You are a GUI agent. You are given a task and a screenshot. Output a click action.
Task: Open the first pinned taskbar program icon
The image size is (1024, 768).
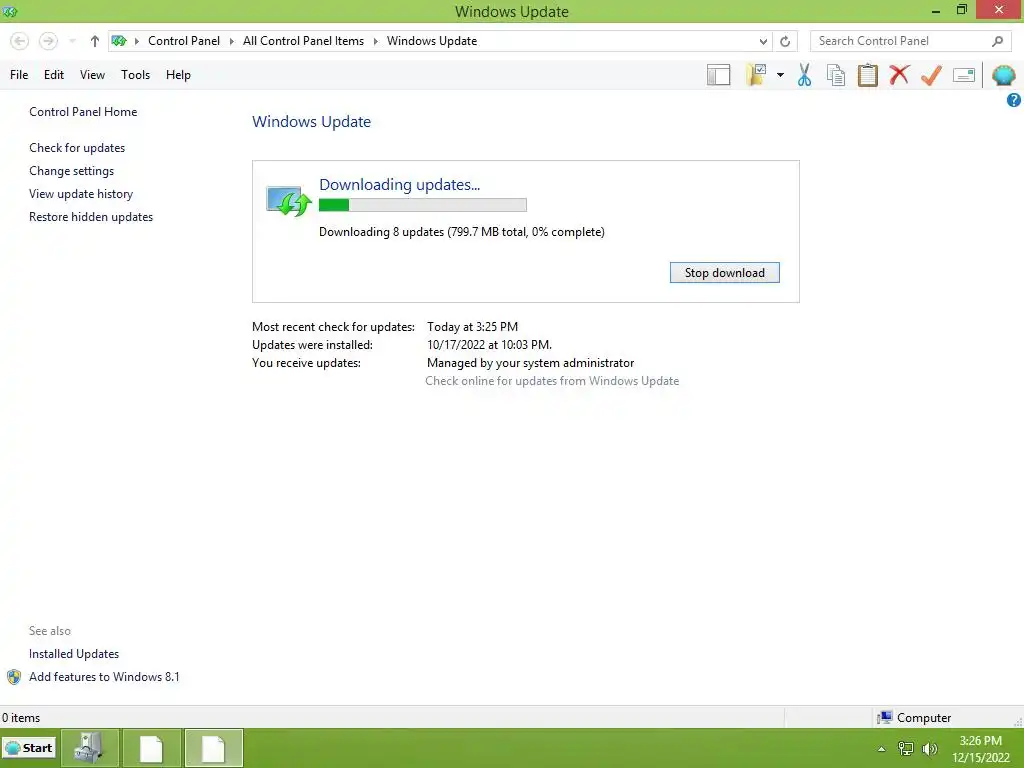click(x=89, y=748)
